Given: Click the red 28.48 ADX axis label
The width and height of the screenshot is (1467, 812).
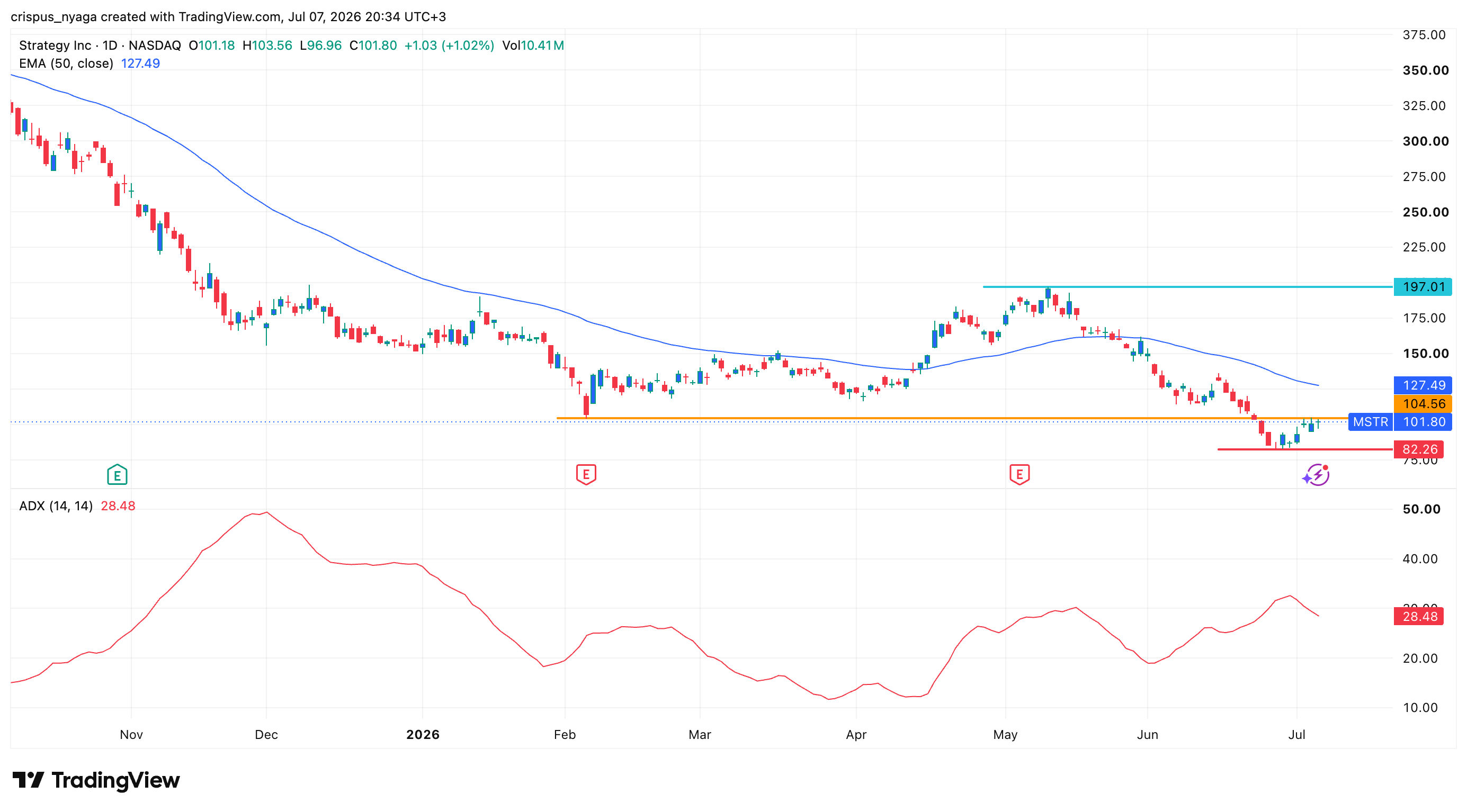Looking at the screenshot, I should [x=1419, y=617].
